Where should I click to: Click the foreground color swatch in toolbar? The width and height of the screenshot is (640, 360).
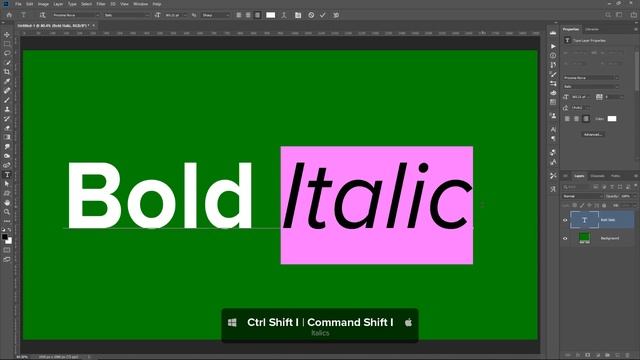[x=4, y=237]
